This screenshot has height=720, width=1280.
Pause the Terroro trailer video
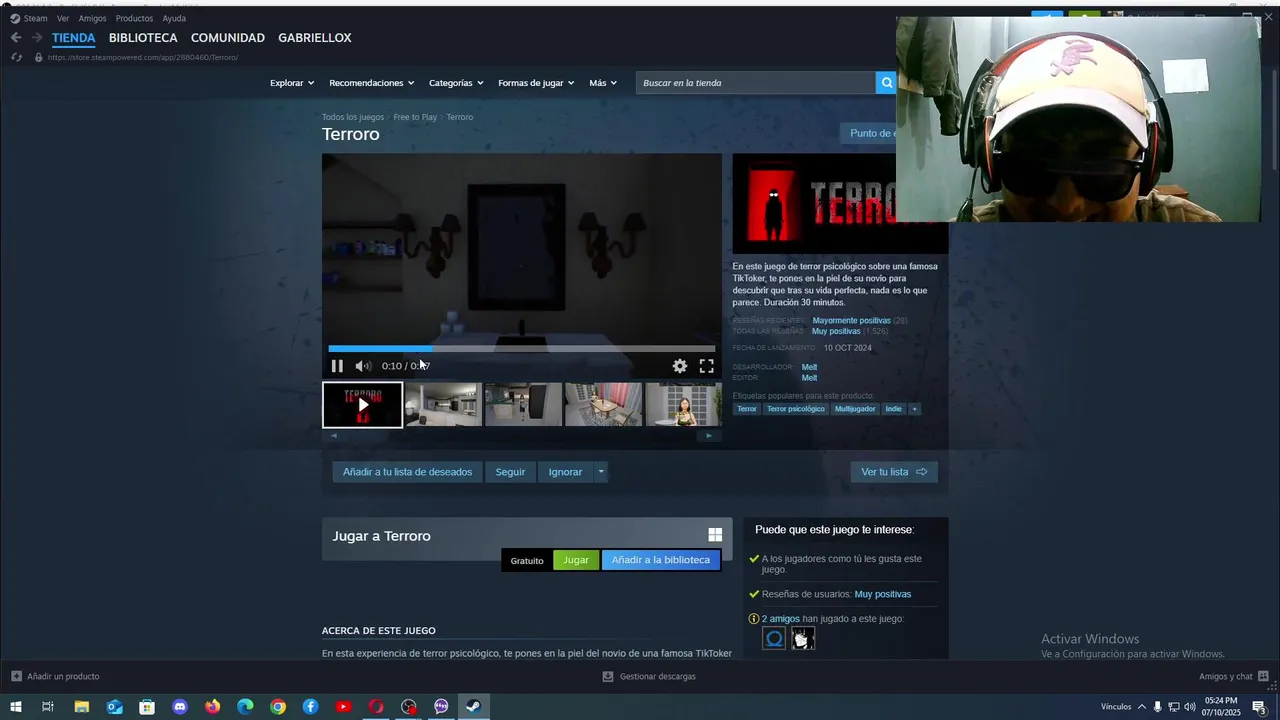pyautogui.click(x=337, y=366)
